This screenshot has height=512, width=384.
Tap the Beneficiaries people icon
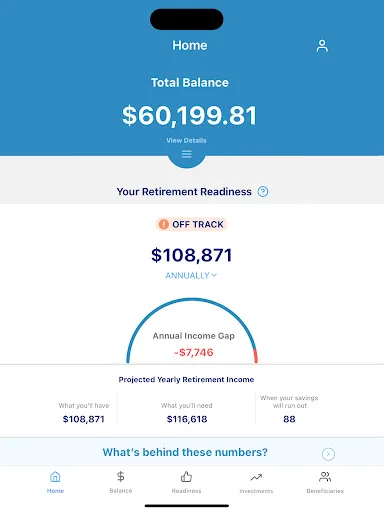(x=325, y=477)
